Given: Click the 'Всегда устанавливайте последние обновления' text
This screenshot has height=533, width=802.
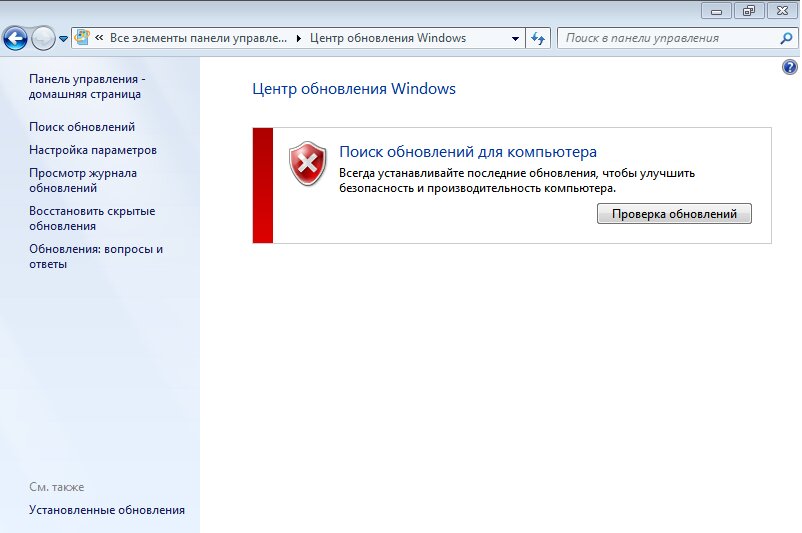Looking at the screenshot, I should (517, 181).
